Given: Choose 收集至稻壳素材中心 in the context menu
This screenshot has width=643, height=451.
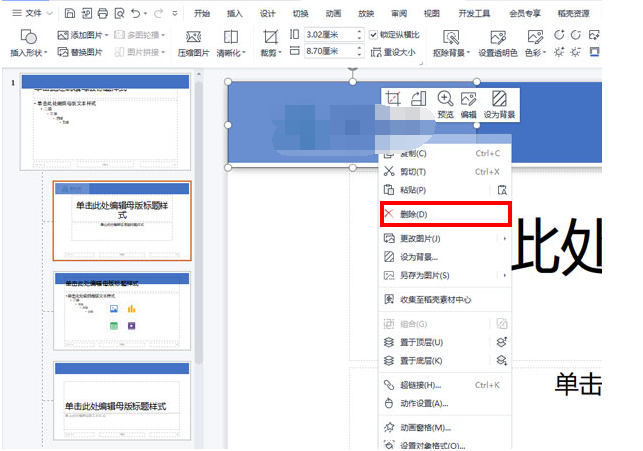Looking at the screenshot, I should click(x=445, y=299).
